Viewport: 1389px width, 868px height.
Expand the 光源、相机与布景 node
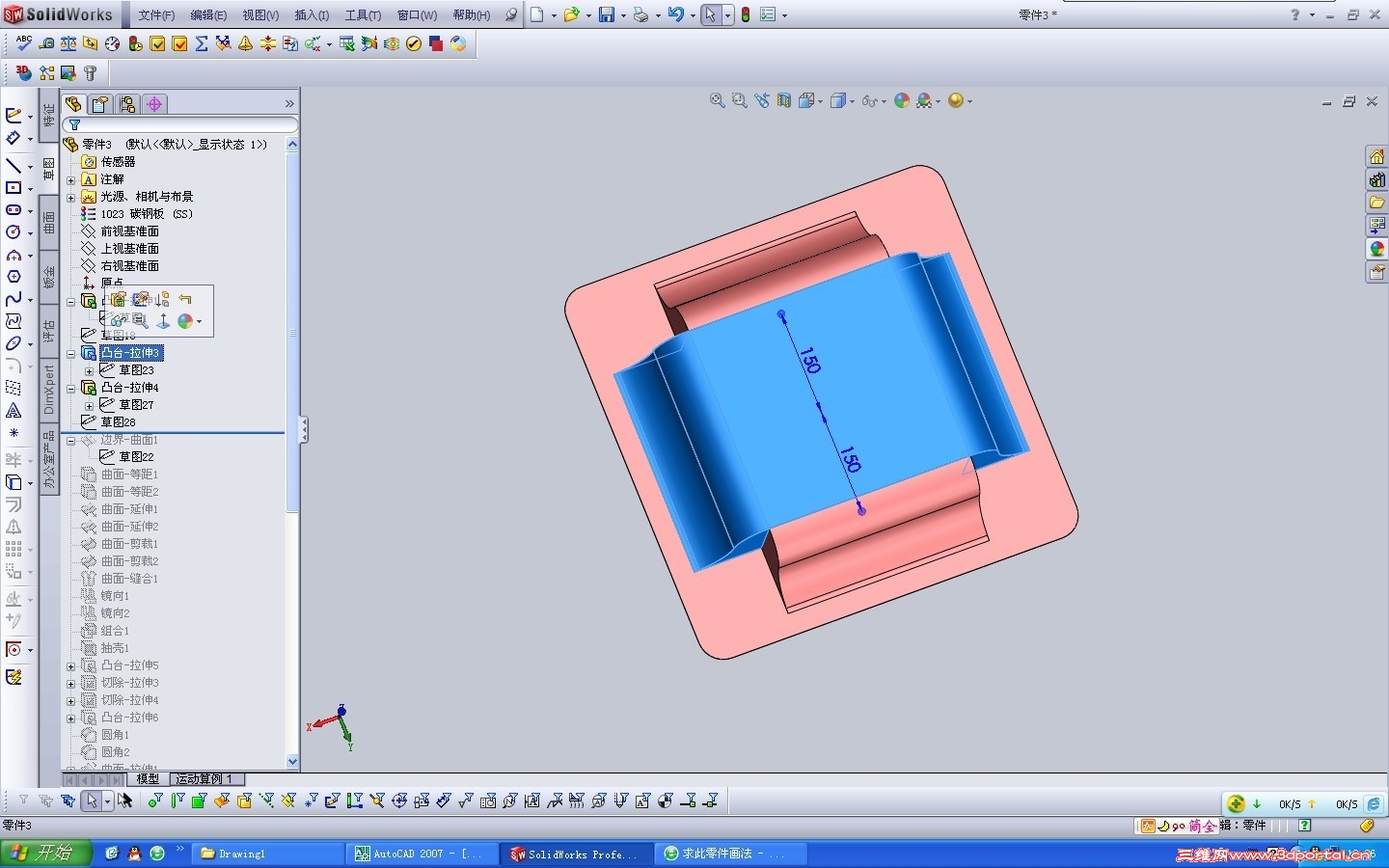click(70, 197)
